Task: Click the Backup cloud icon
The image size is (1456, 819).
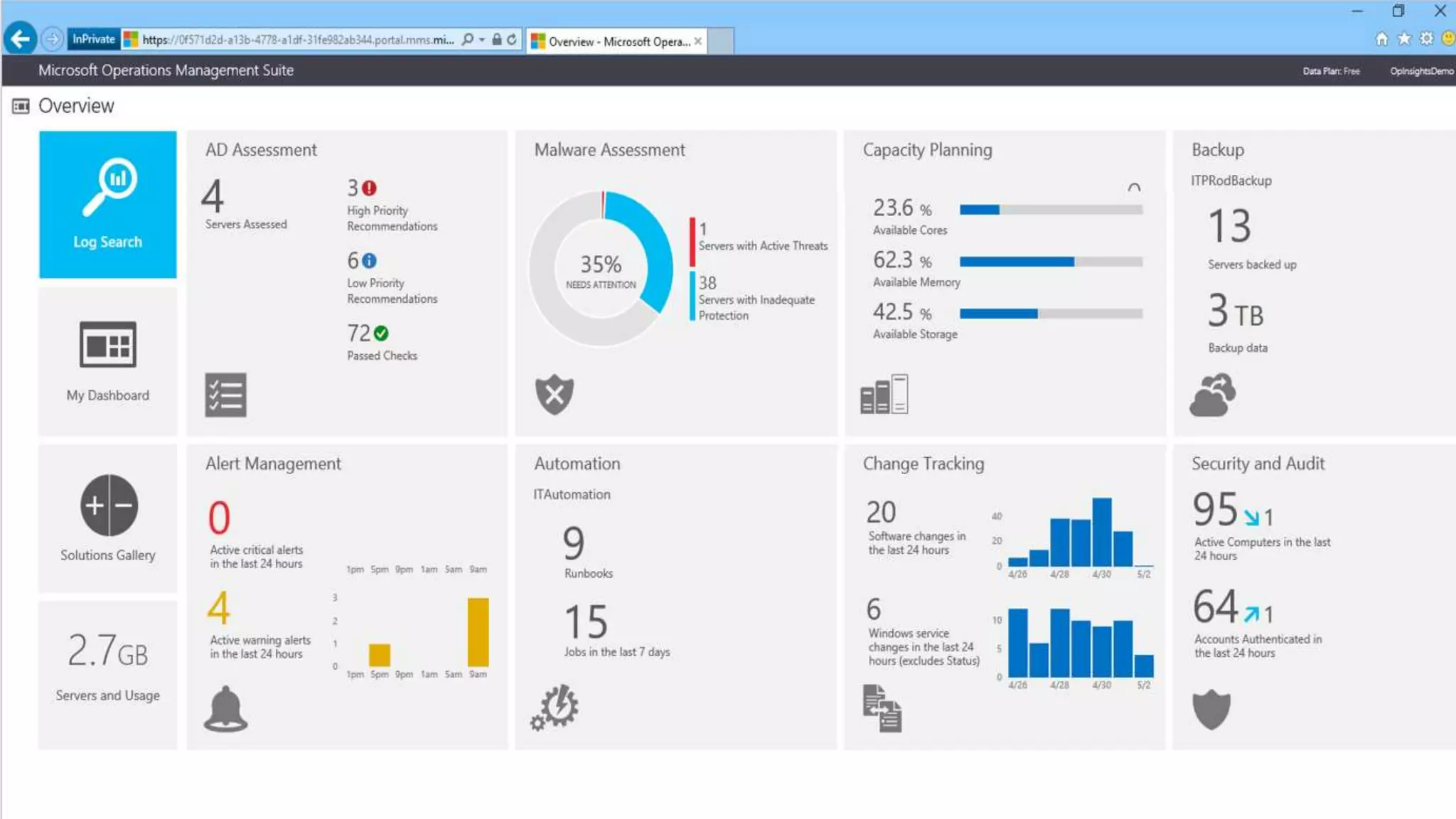Action: pos(1212,395)
